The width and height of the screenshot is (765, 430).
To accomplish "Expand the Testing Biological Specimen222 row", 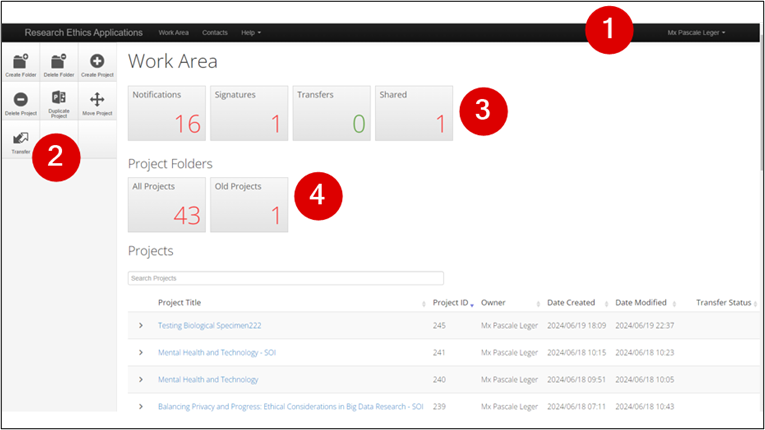I will [x=141, y=325].
